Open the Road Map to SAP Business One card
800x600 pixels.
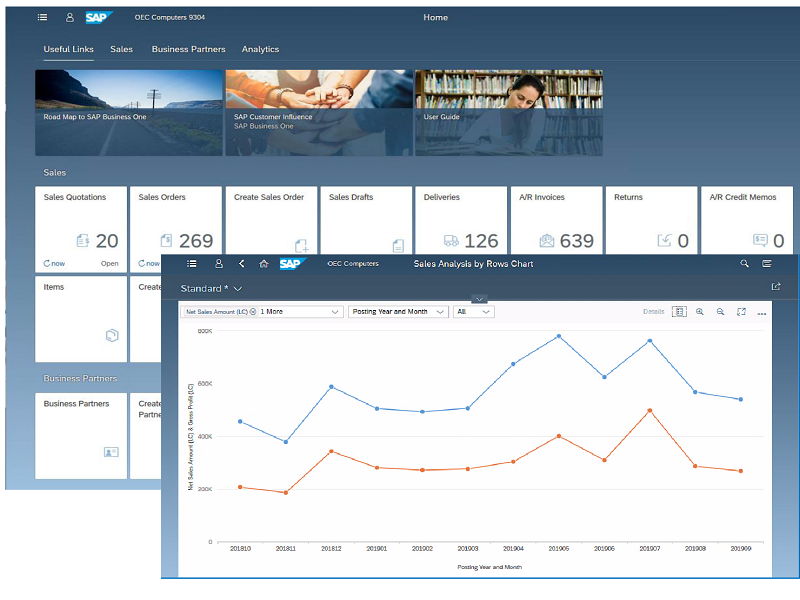129,113
